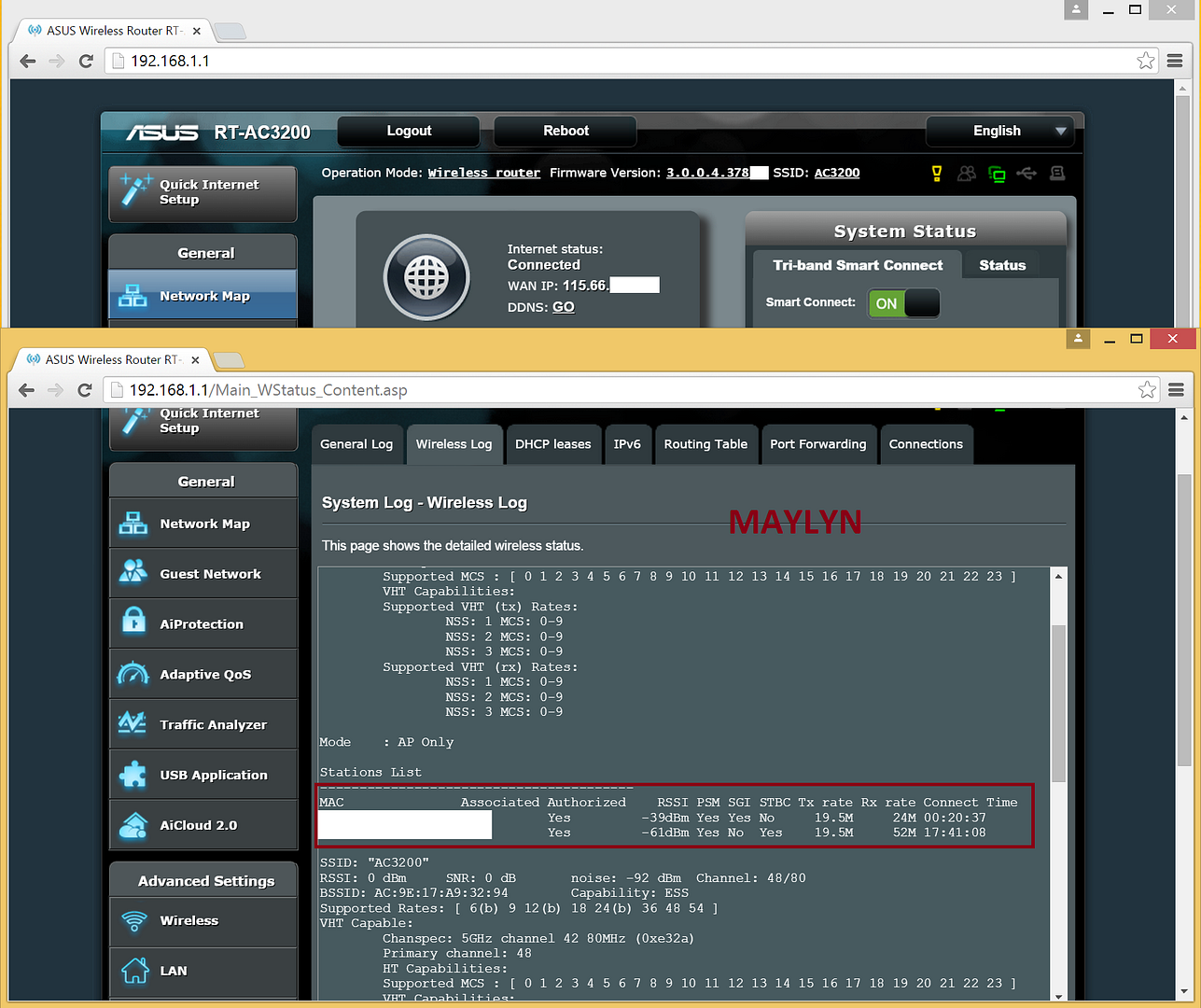Viewport: 1201px width, 1008px height.
Task: Click Forward arrow in front browser window
Action: 55,390
